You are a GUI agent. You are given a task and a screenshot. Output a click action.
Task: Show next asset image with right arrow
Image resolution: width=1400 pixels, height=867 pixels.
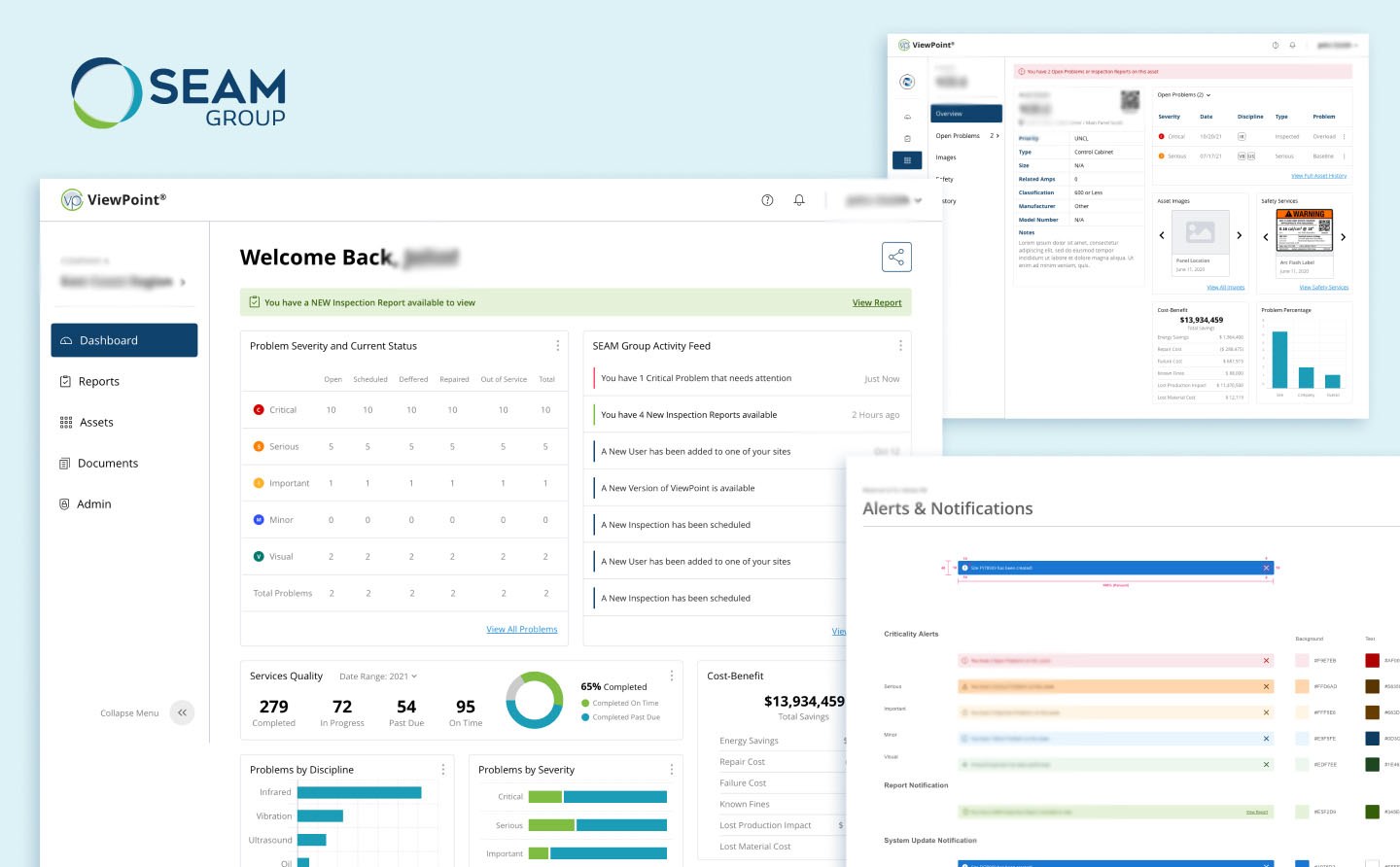click(x=1239, y=235)
